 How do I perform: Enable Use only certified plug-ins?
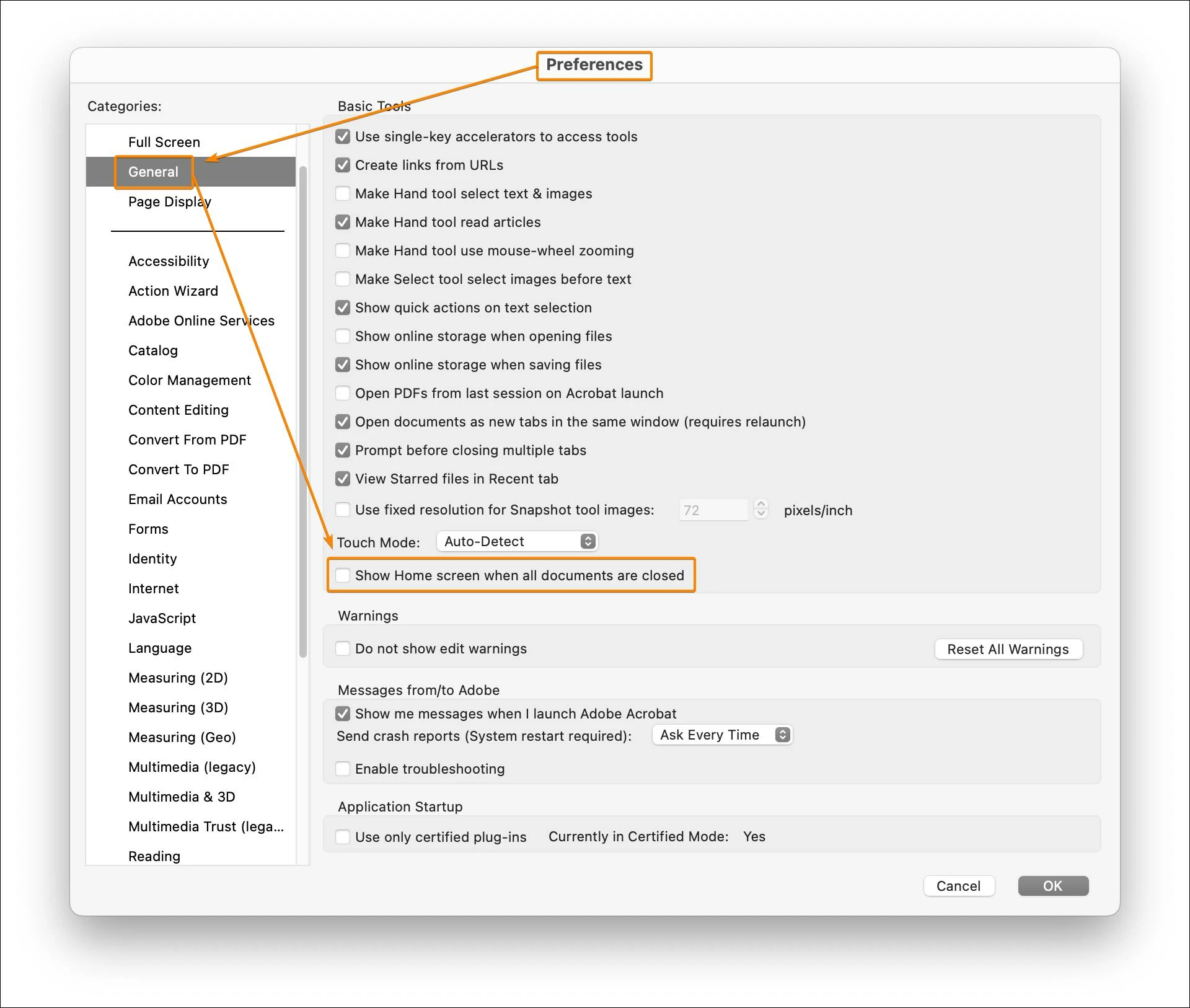coord(343,837)
